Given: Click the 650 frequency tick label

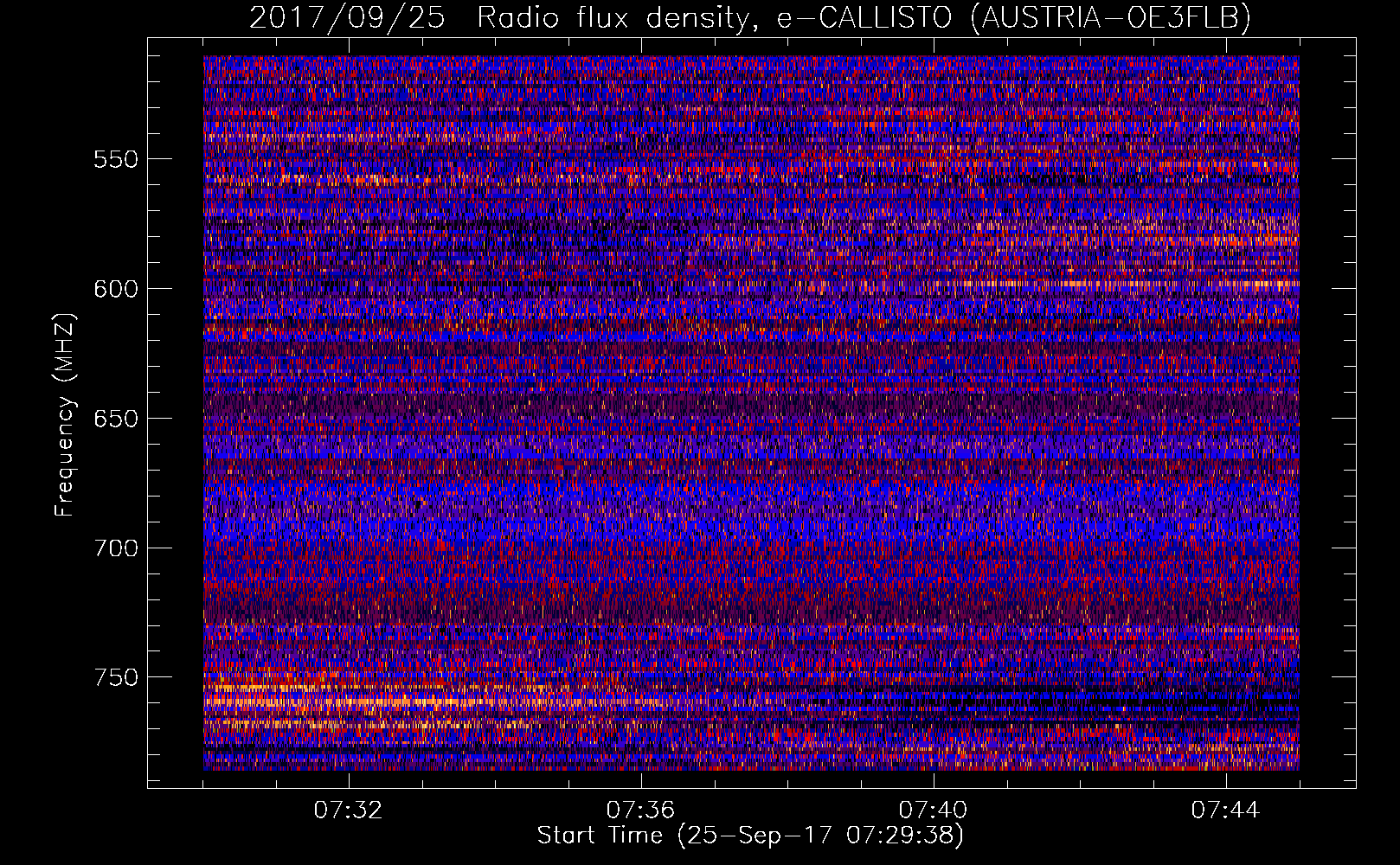Looking at the screenshot, I should [x=116, y=419].
